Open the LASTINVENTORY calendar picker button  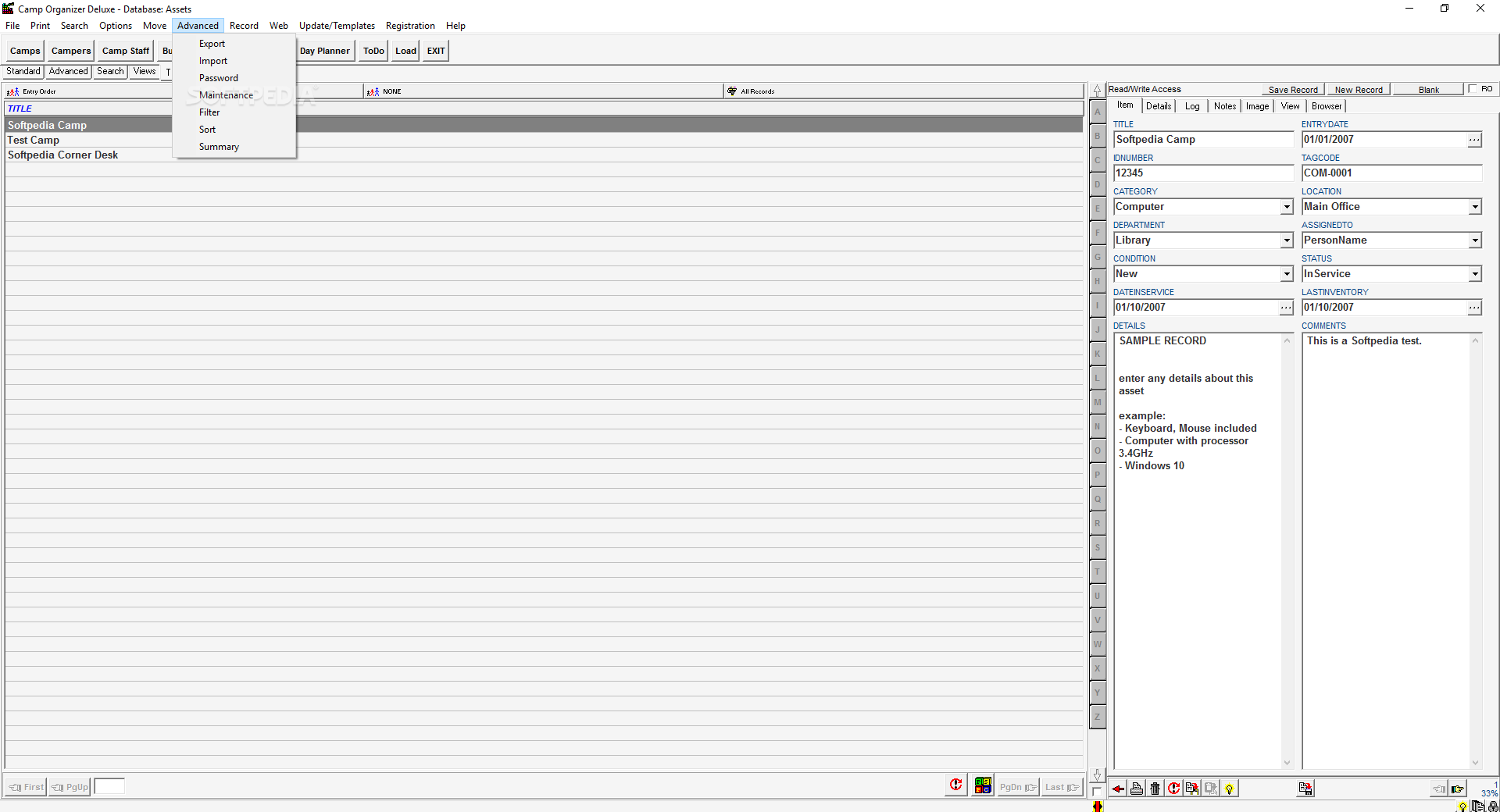click(x=1474, y=308)
